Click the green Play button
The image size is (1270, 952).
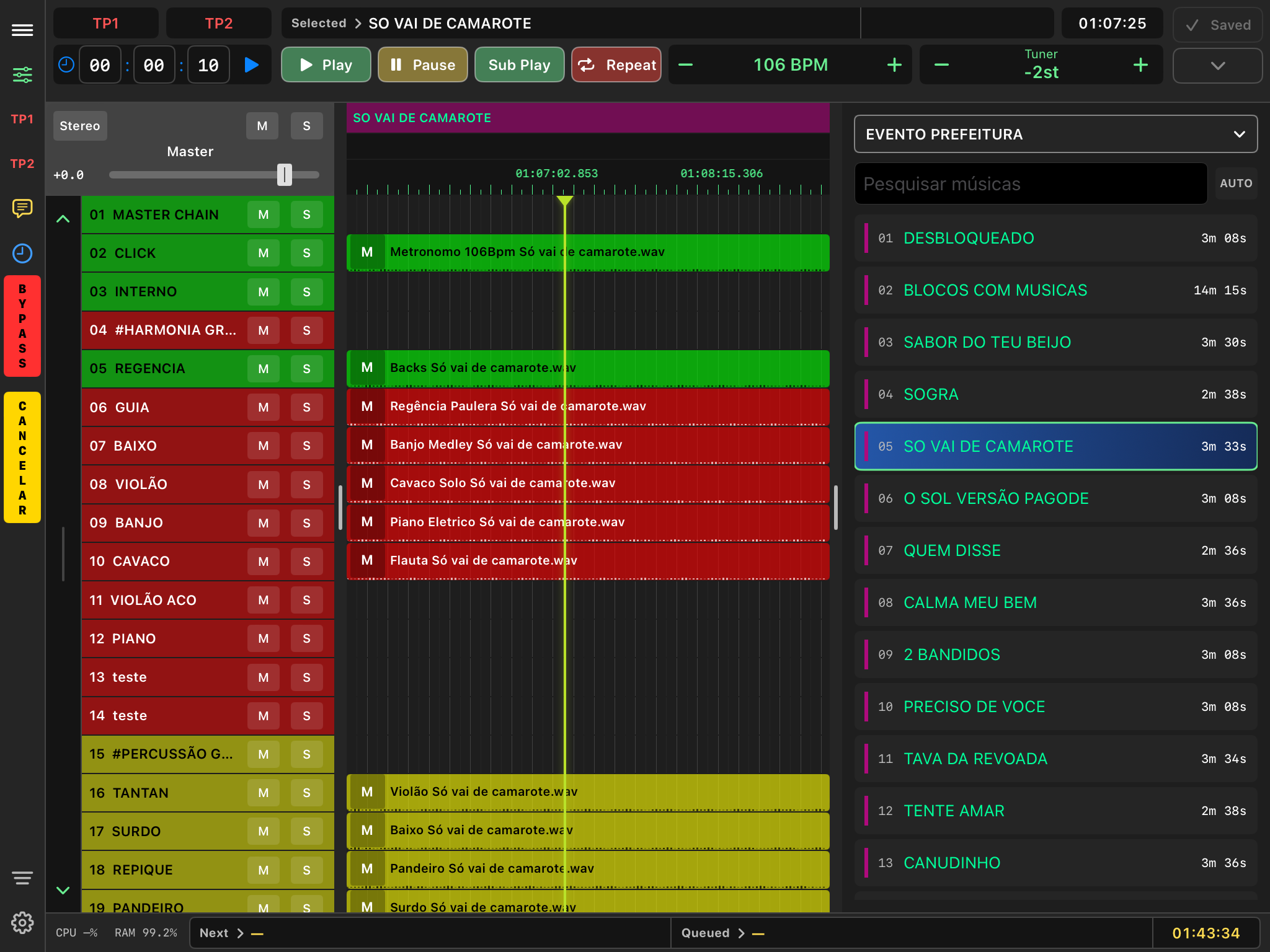click(x=326, y=64)
